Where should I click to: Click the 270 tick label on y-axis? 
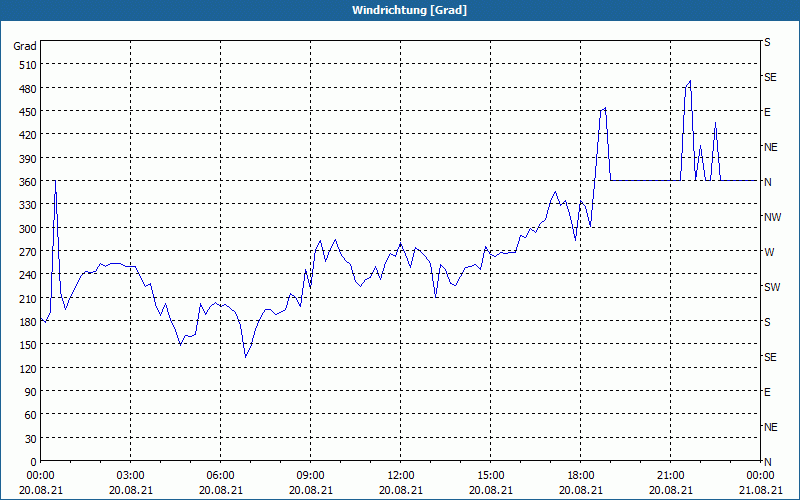pos(25,251)
